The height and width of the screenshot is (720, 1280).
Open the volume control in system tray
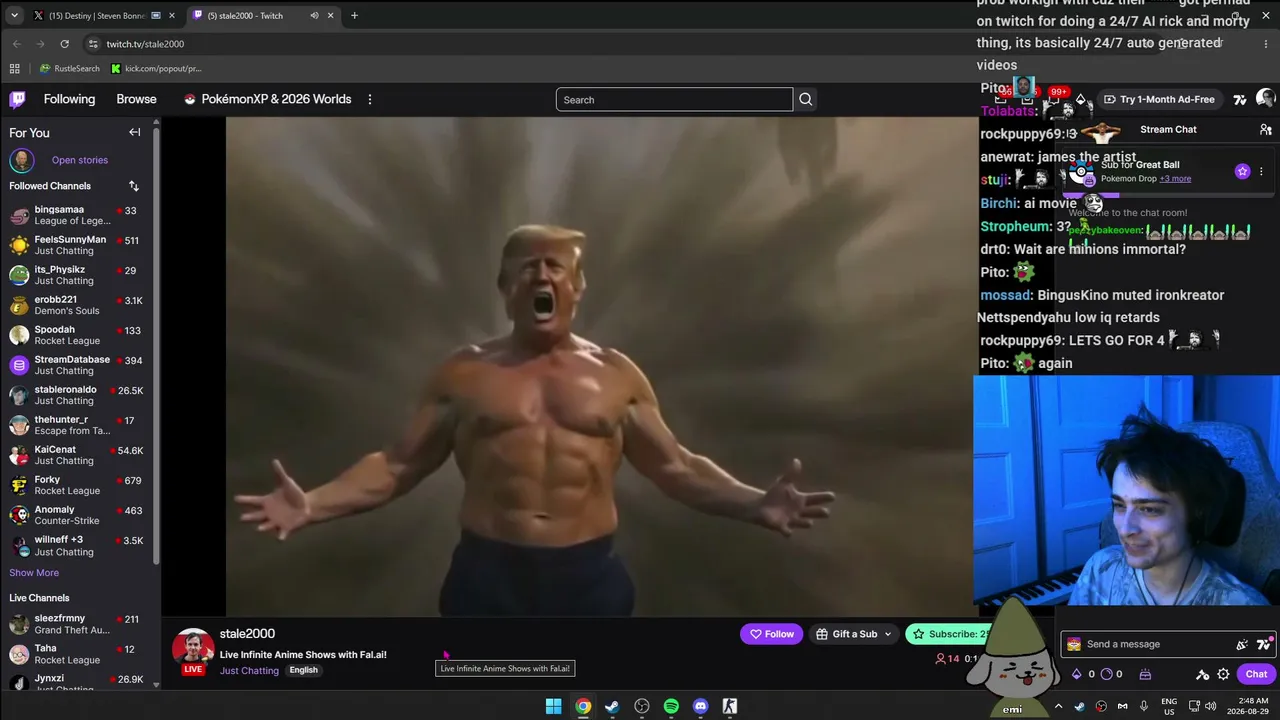1210,706
